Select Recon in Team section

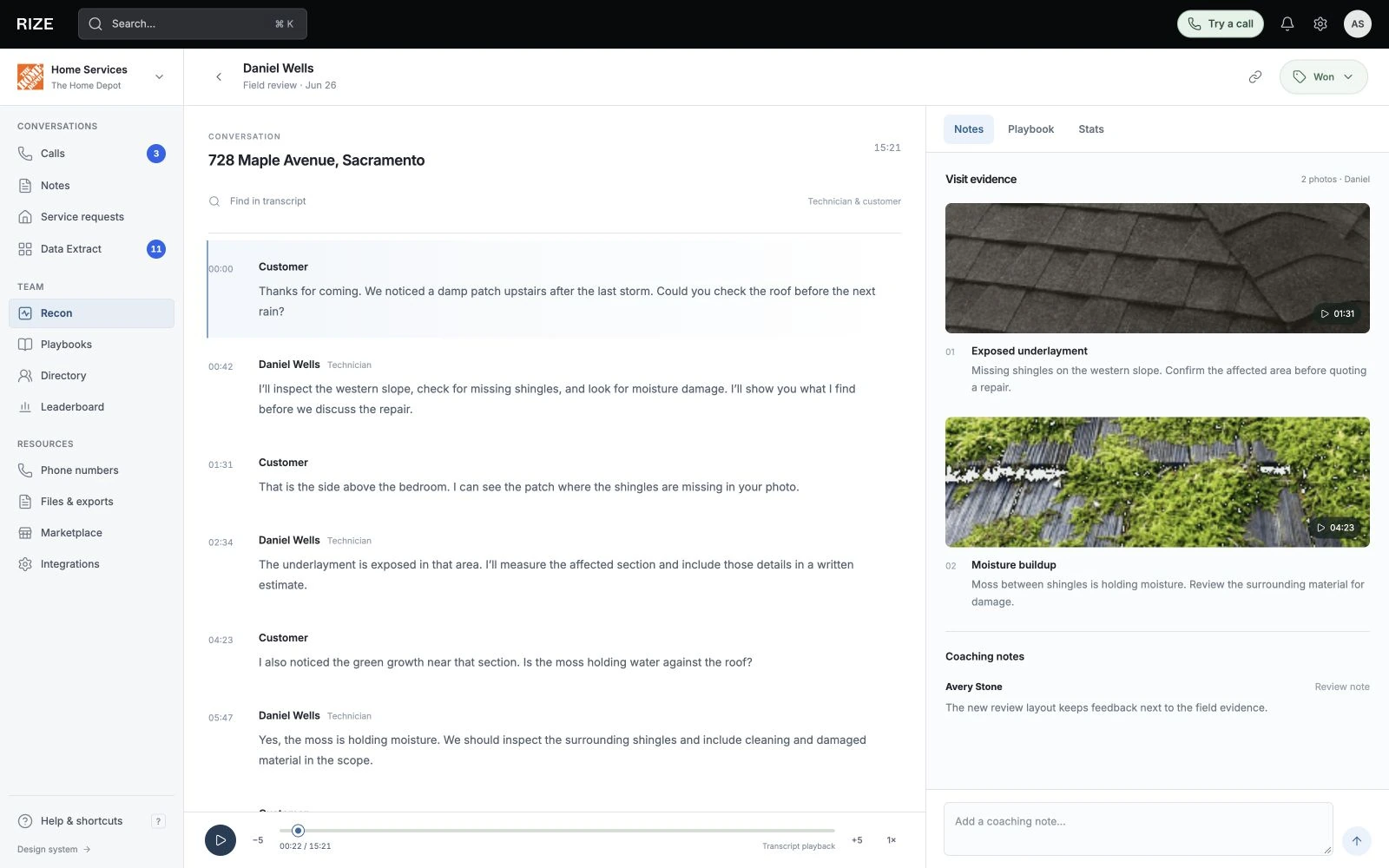(91, 313)
